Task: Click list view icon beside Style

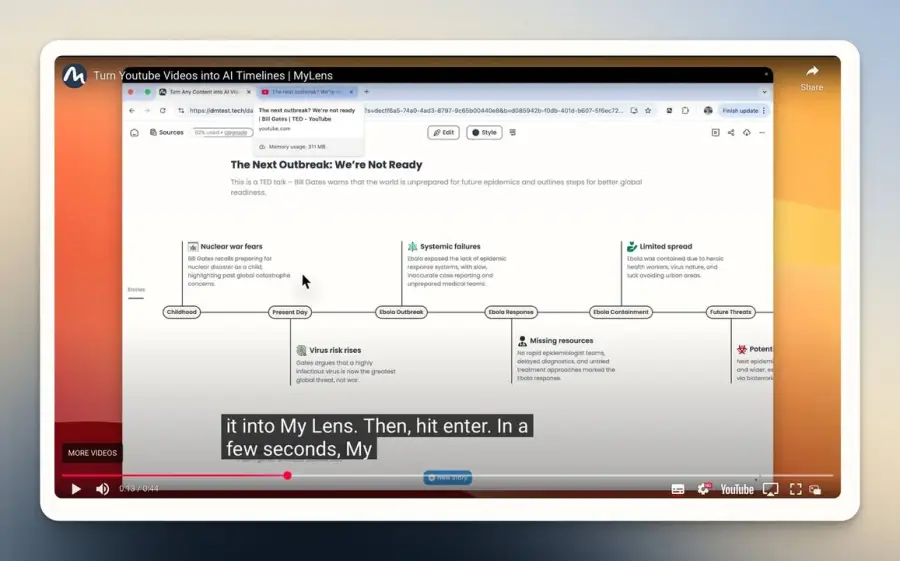Action: tap(513, 133)
